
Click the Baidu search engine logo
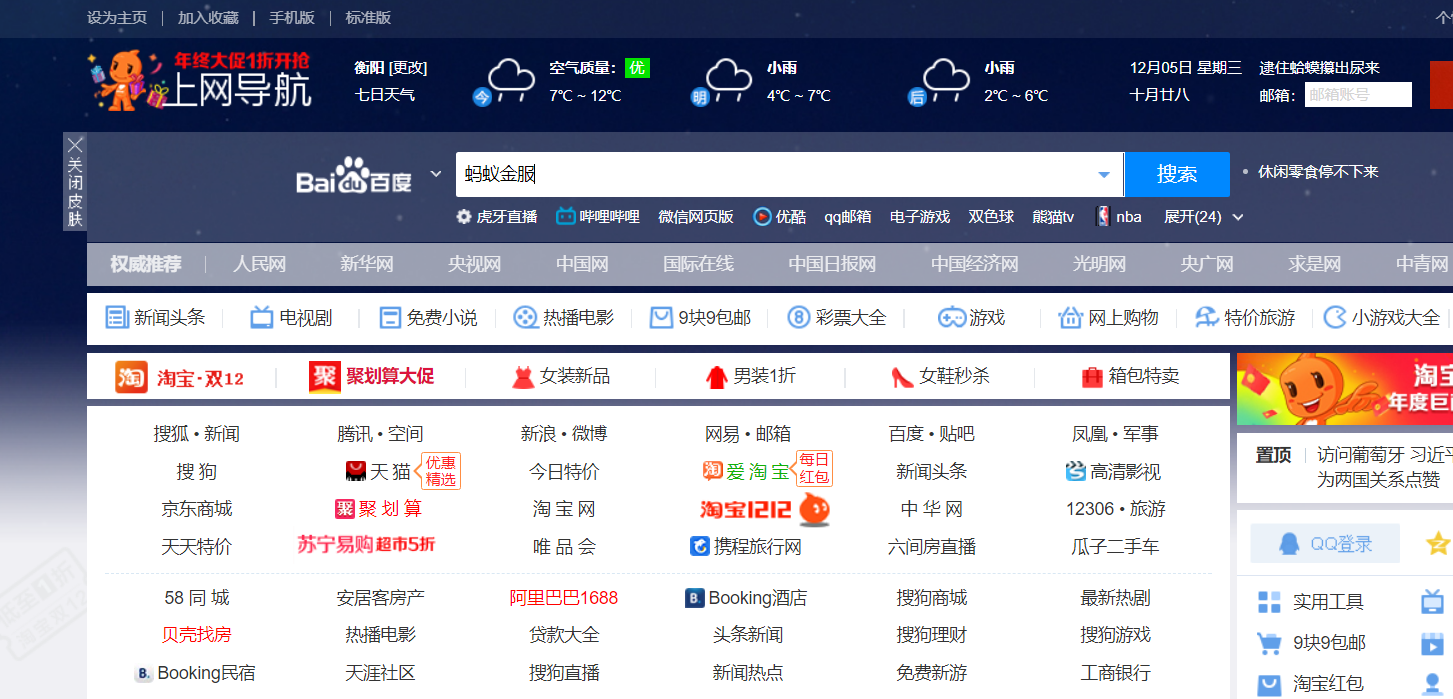(x=354, y=175)
